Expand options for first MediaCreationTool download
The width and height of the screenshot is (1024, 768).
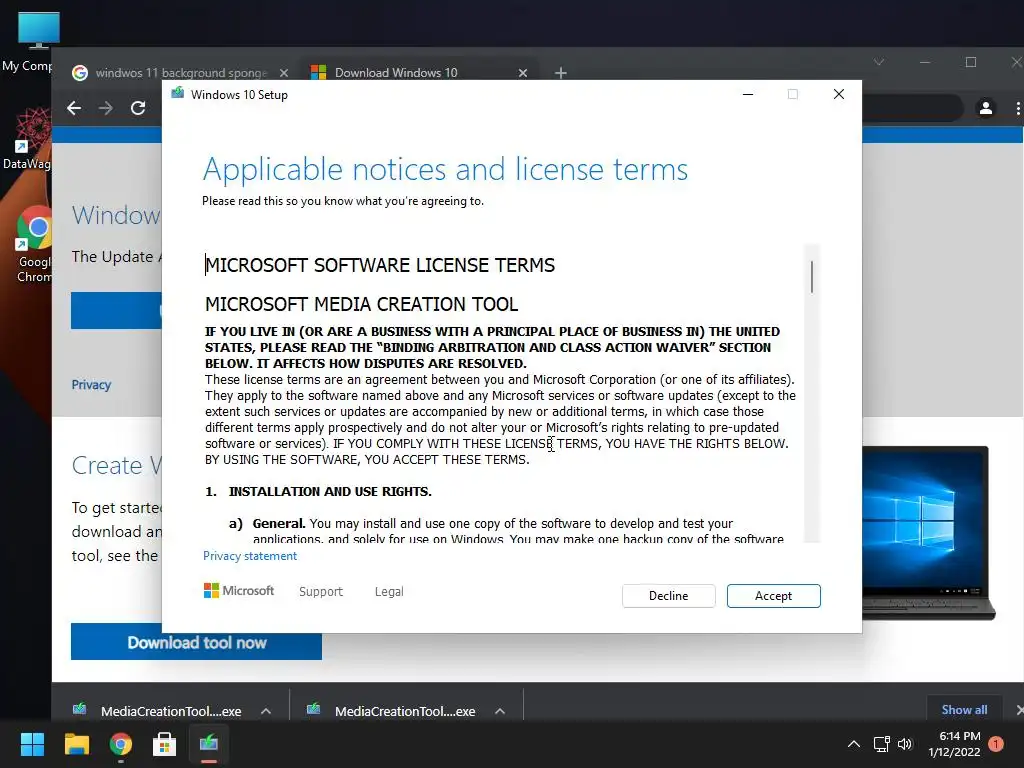(266, 711)
